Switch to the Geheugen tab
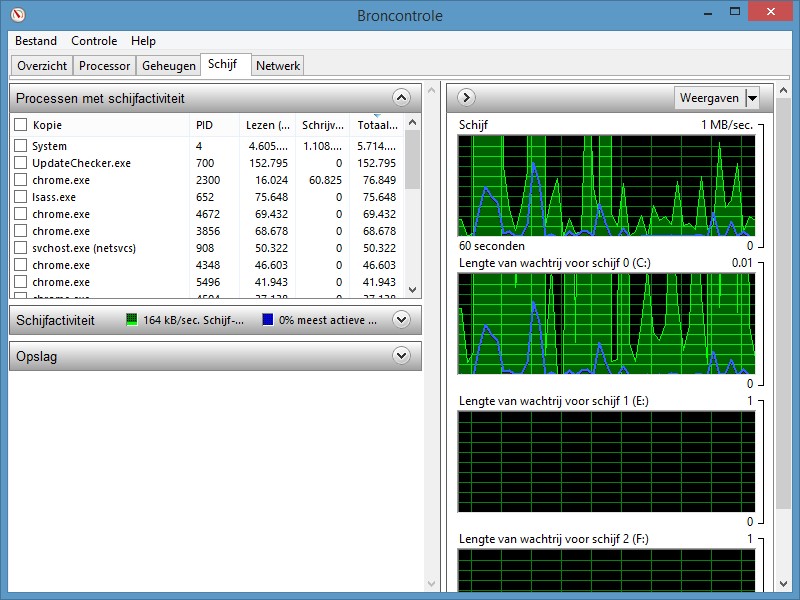The image size is (800, 600). (x=168, y=66)
